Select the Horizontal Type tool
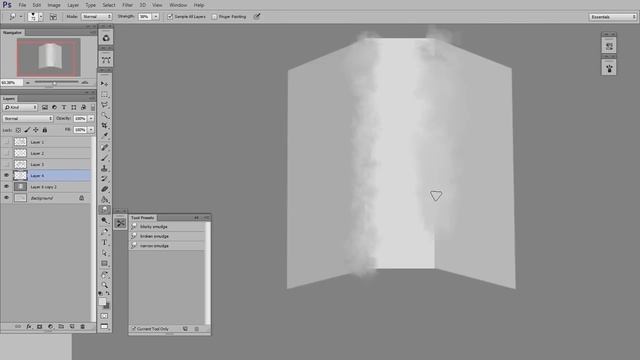This screenshot has width=640, height=360. pyautogui.click(x=104, y=242)
